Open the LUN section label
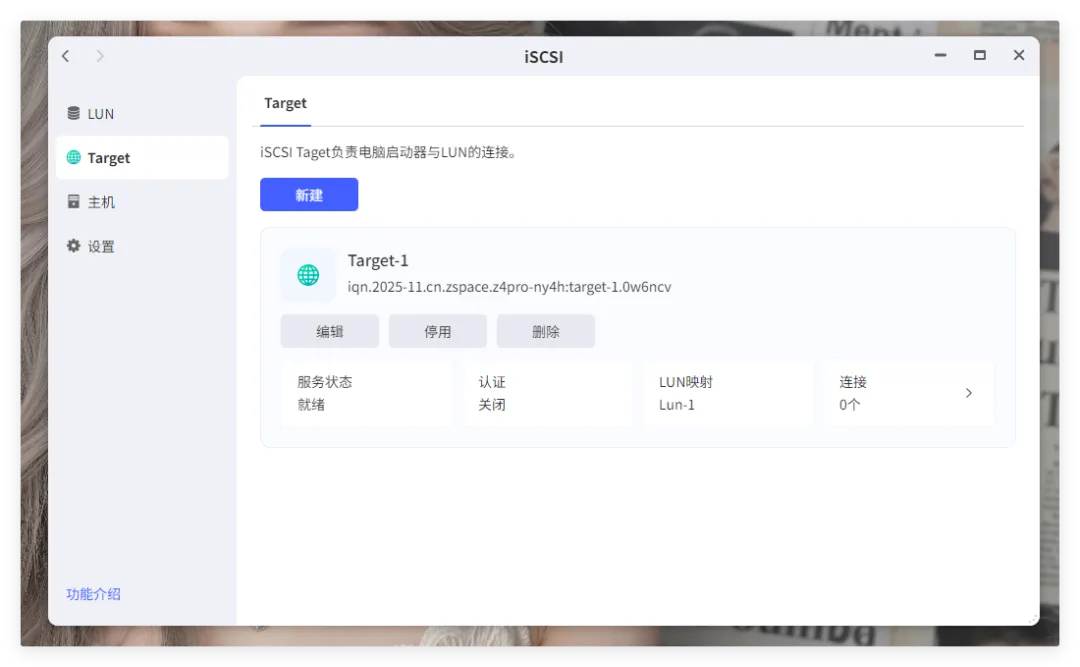The image size is (1080, 667). [x=101, y=114]
